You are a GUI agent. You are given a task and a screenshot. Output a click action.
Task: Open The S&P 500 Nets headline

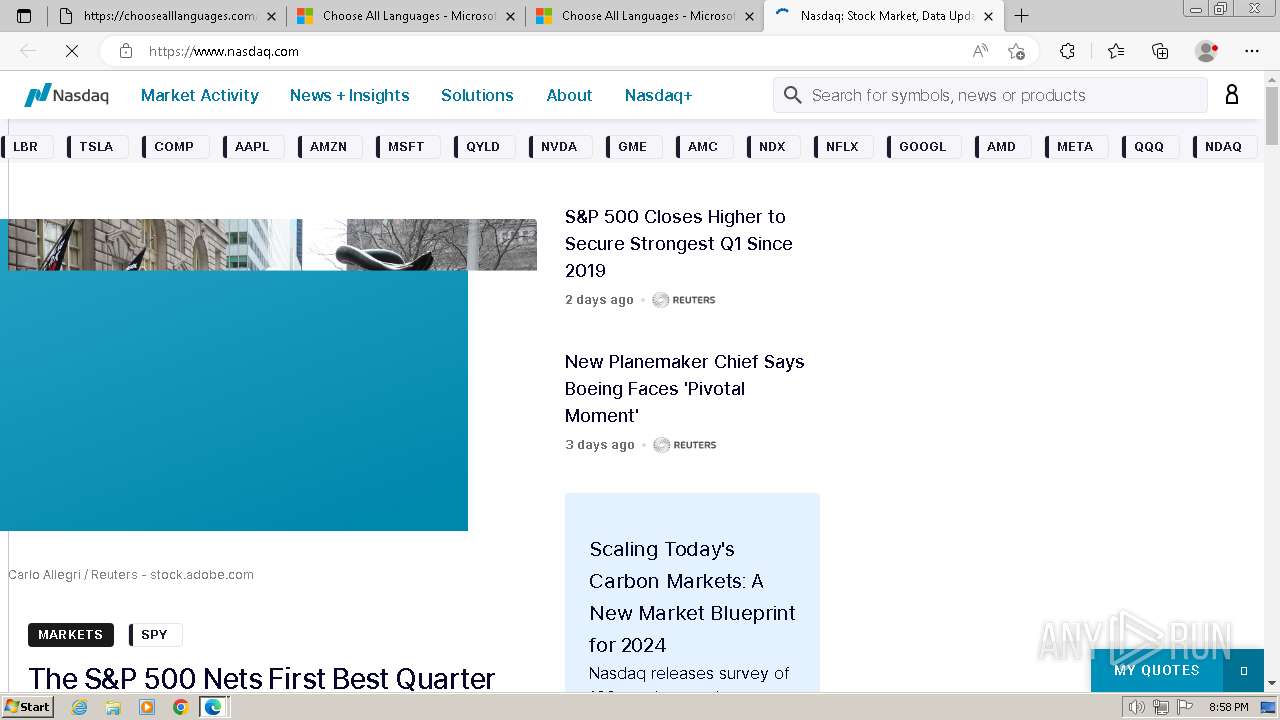(262, 678)
